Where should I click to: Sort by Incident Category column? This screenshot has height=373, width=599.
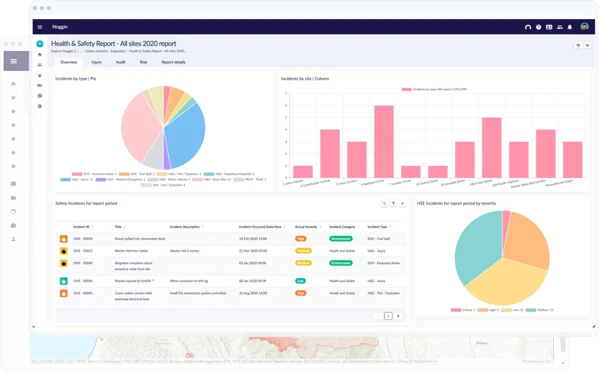click(344, 227)
